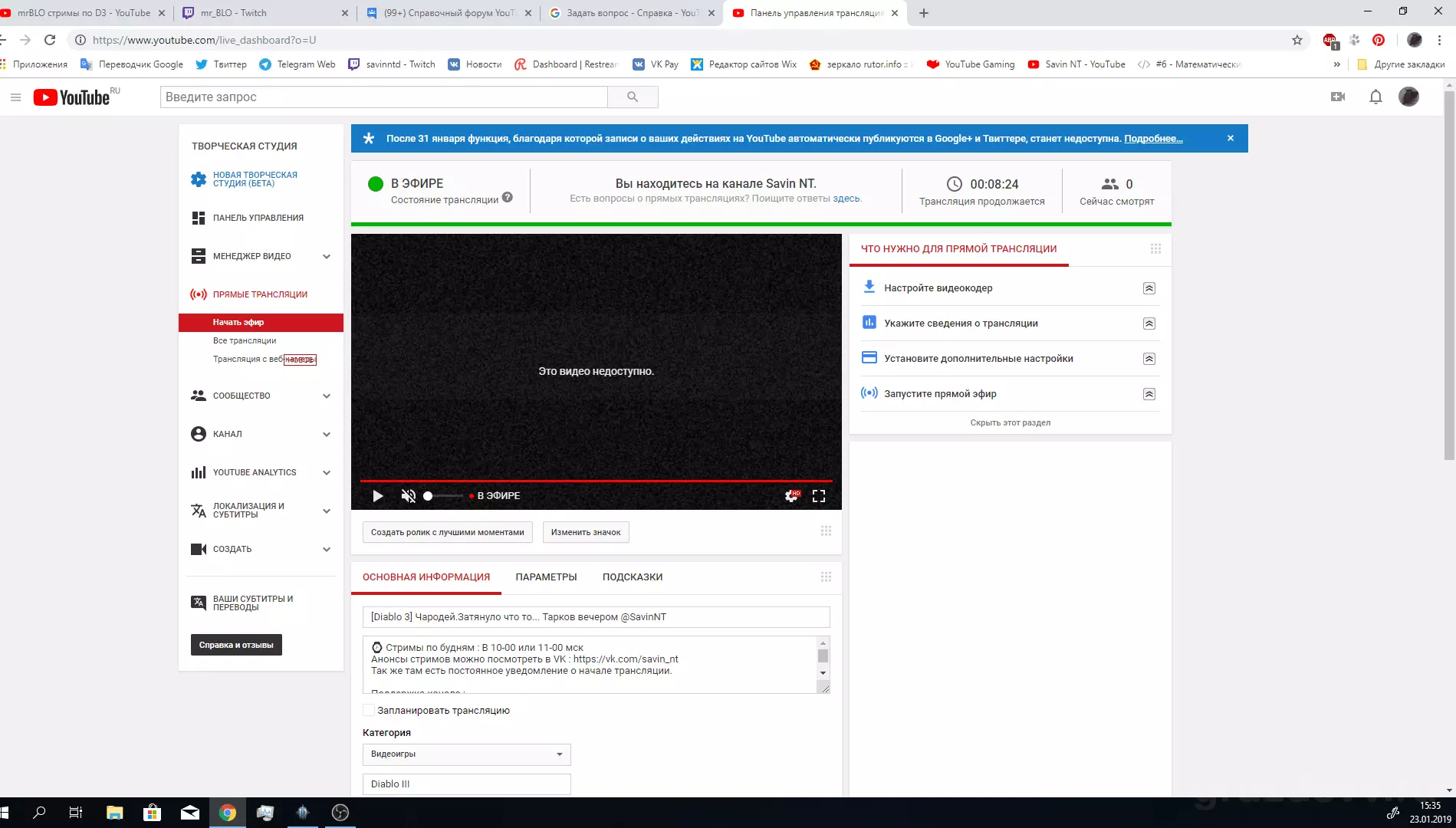
Task: Click the stream status help question mark
Action: pos(508,198)
